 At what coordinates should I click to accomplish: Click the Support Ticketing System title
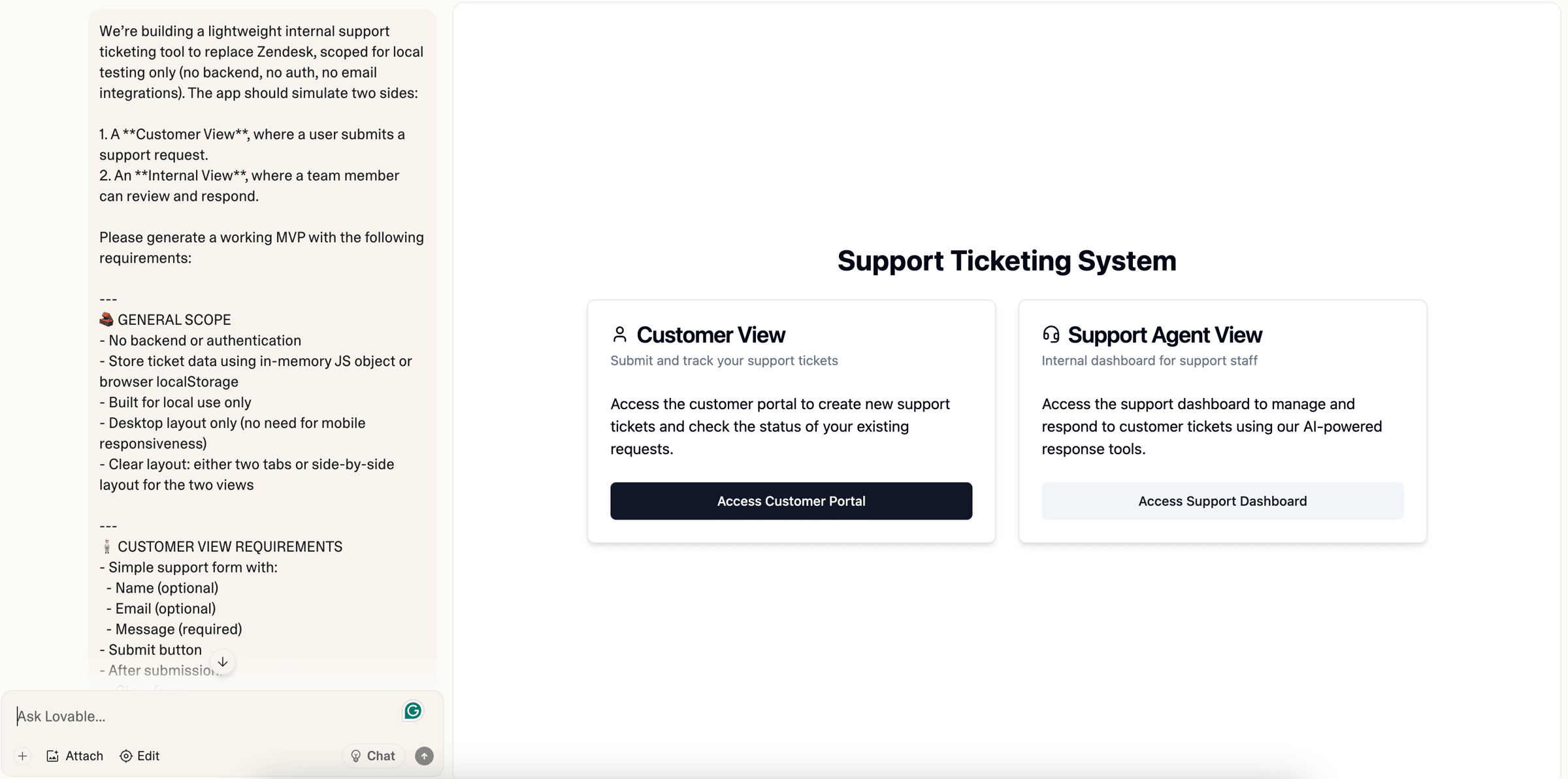coord(1007,261)
